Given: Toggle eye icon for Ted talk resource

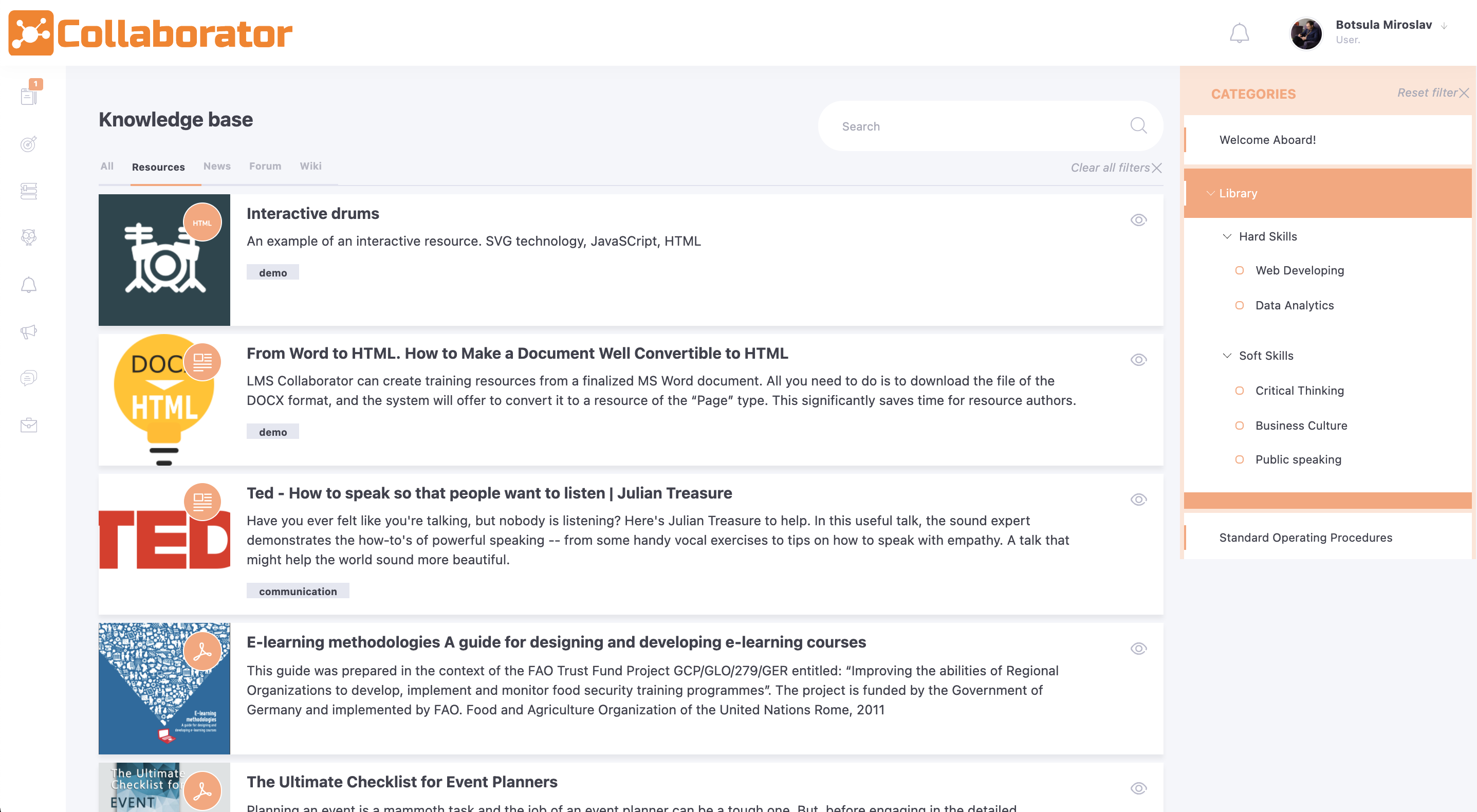Looking at the screenshot, I should 1138,500.
